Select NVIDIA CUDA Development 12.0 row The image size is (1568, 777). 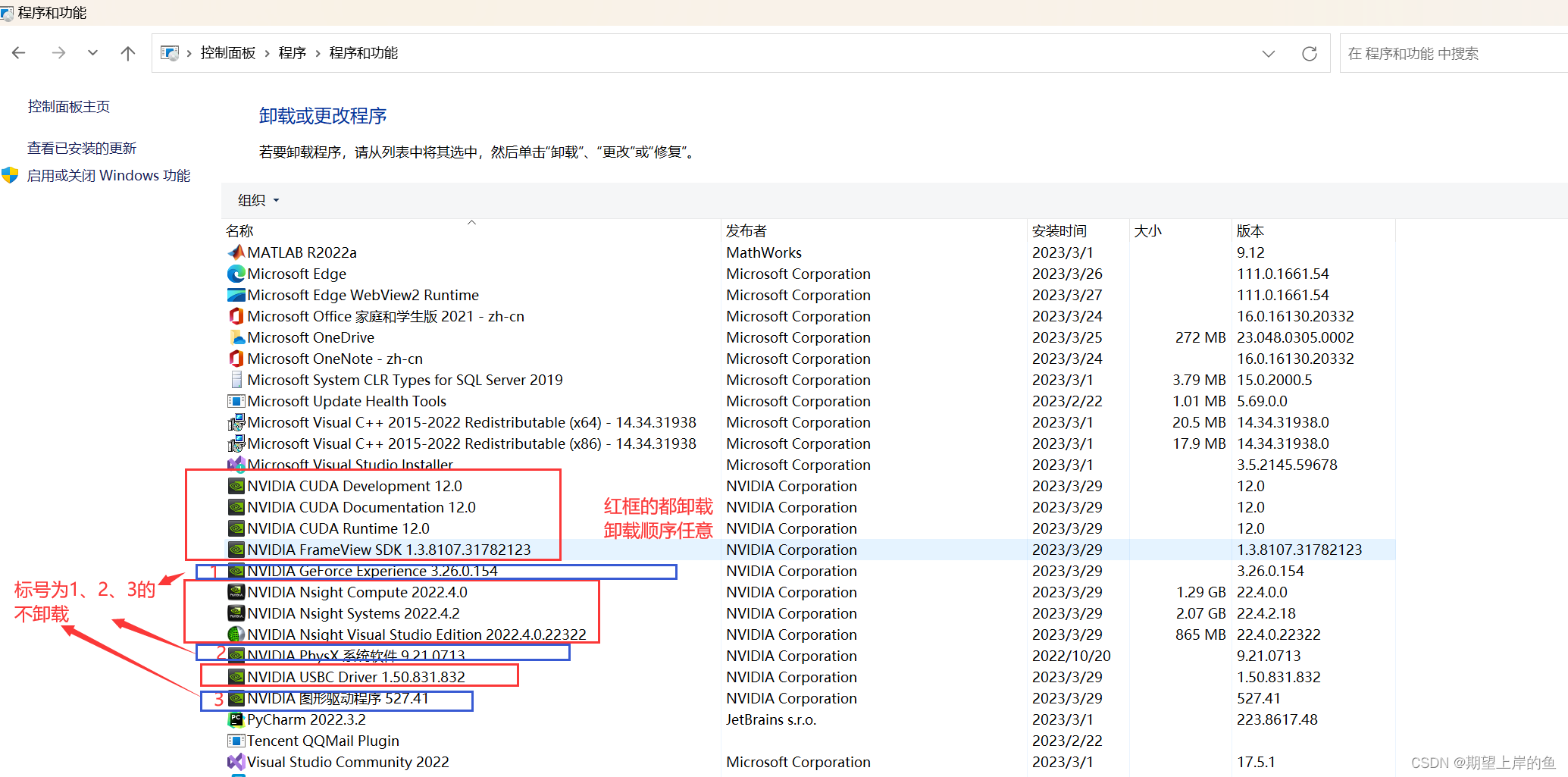[x=809, y=486]
